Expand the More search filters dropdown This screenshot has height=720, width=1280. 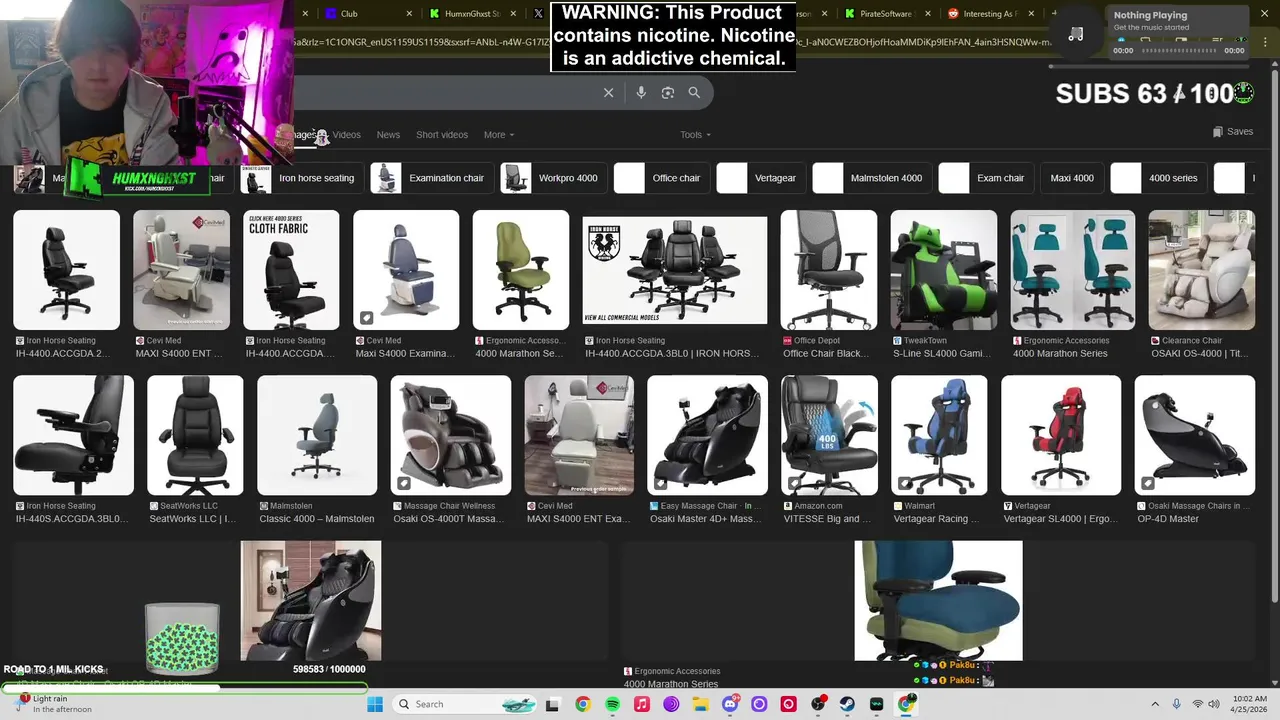499,134
